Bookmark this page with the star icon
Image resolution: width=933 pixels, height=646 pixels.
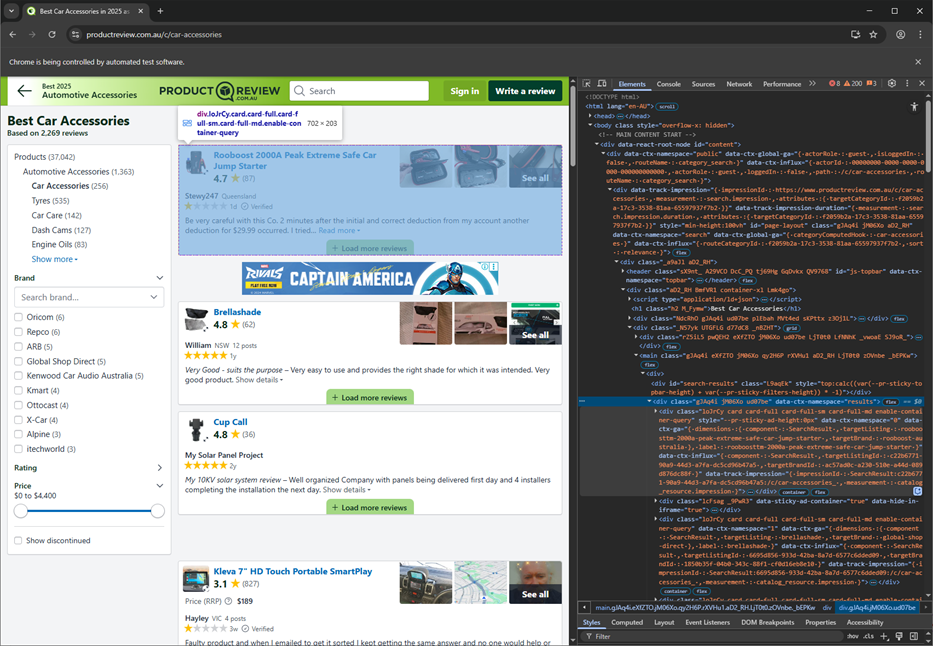pos(873,34)
